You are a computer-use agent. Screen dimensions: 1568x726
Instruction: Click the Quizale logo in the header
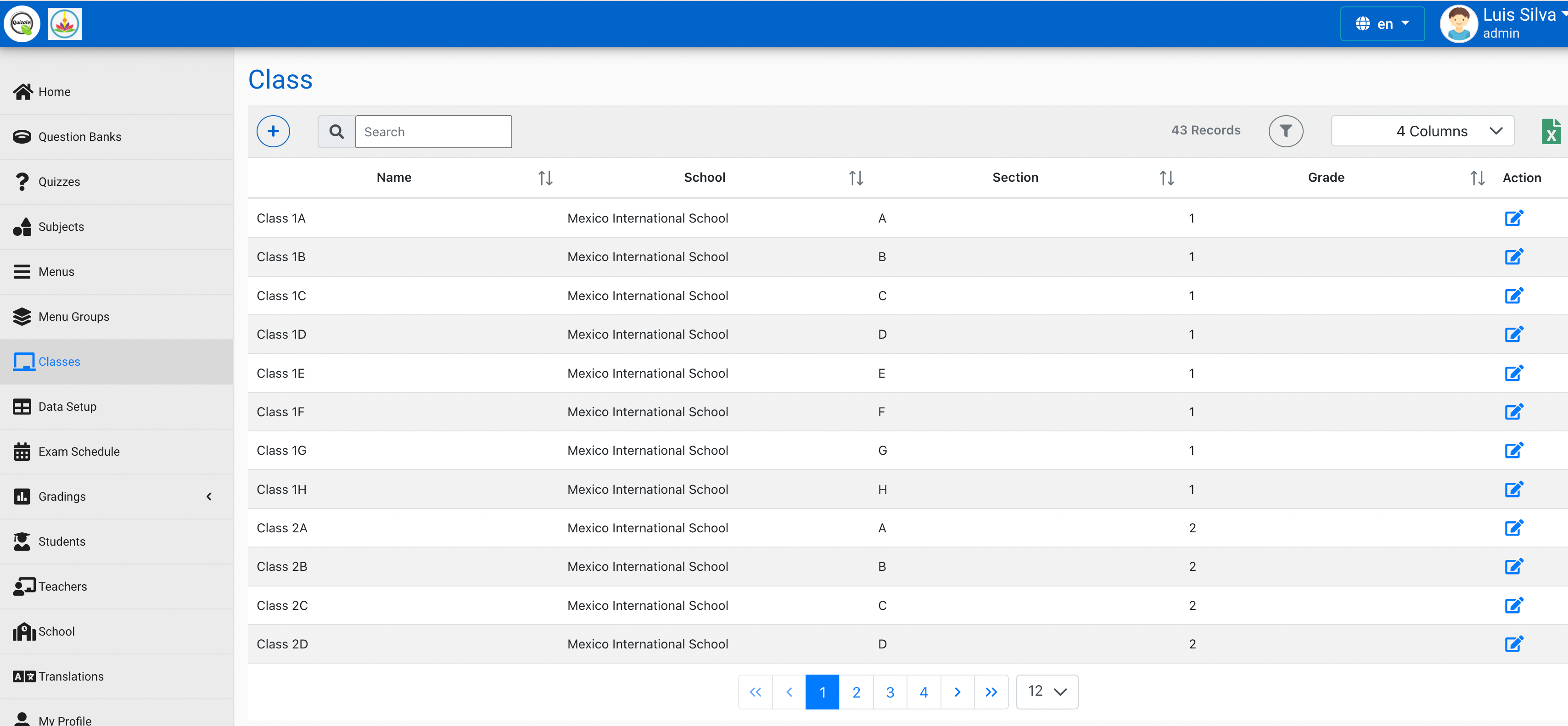(x=22, y=23)
